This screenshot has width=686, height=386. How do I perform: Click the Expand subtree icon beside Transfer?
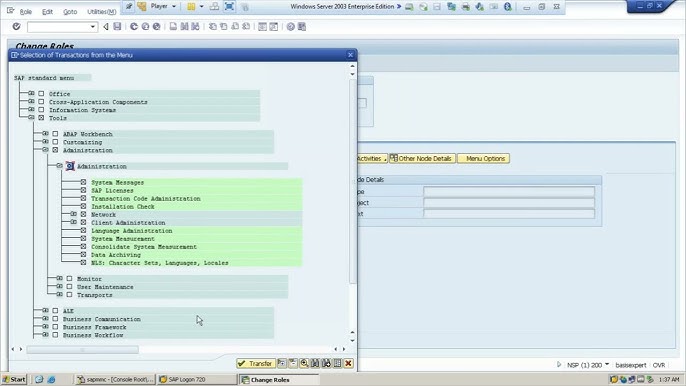pos(282,363)
